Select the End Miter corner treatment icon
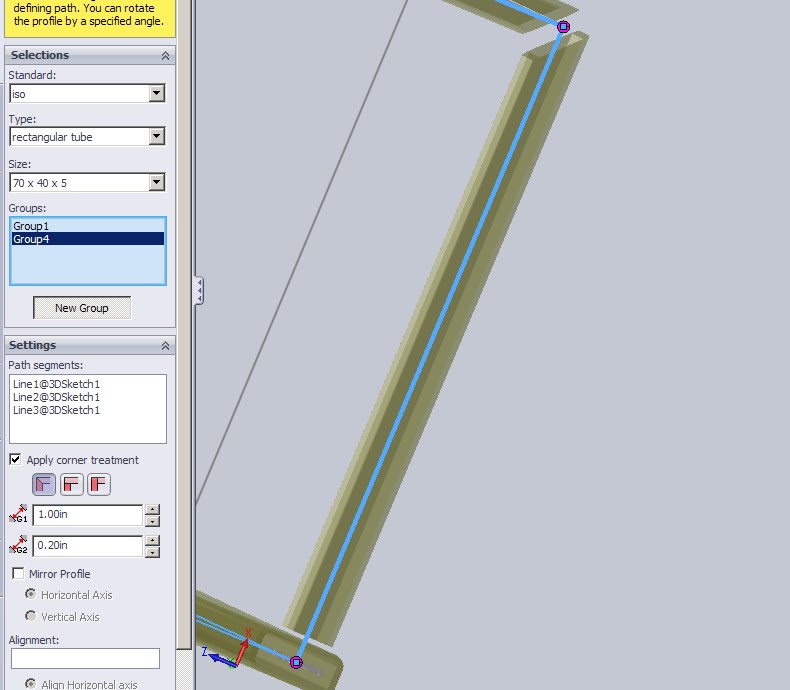 pyautogui.click(x=44, y=485)
